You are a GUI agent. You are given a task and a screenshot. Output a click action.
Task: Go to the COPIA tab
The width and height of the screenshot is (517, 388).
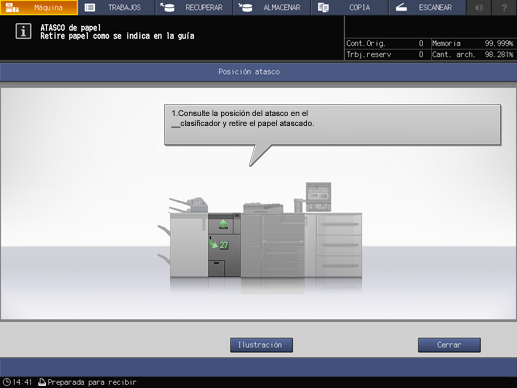tap(350, 7)
